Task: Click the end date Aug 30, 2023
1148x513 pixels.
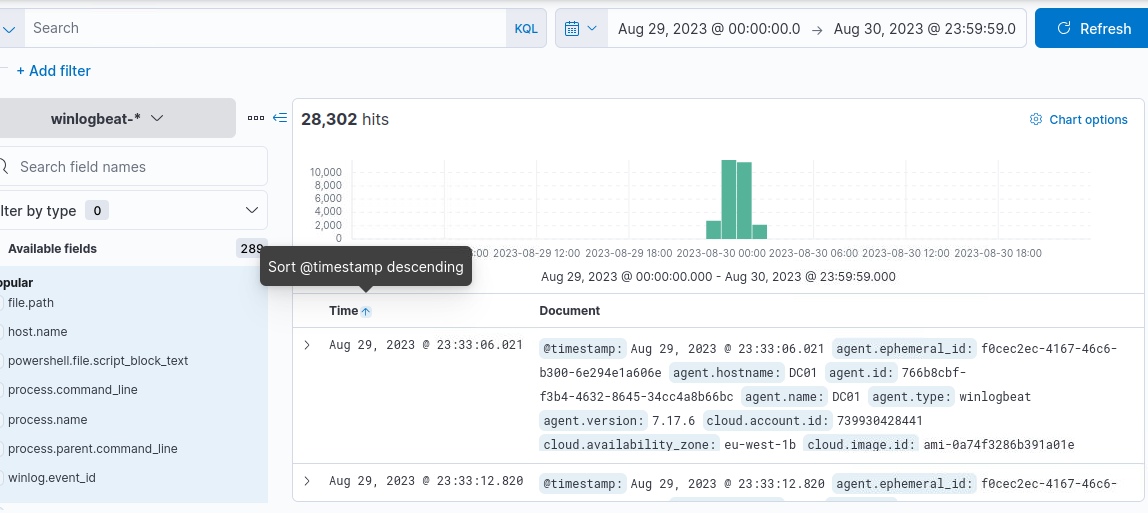Action: 924,28
